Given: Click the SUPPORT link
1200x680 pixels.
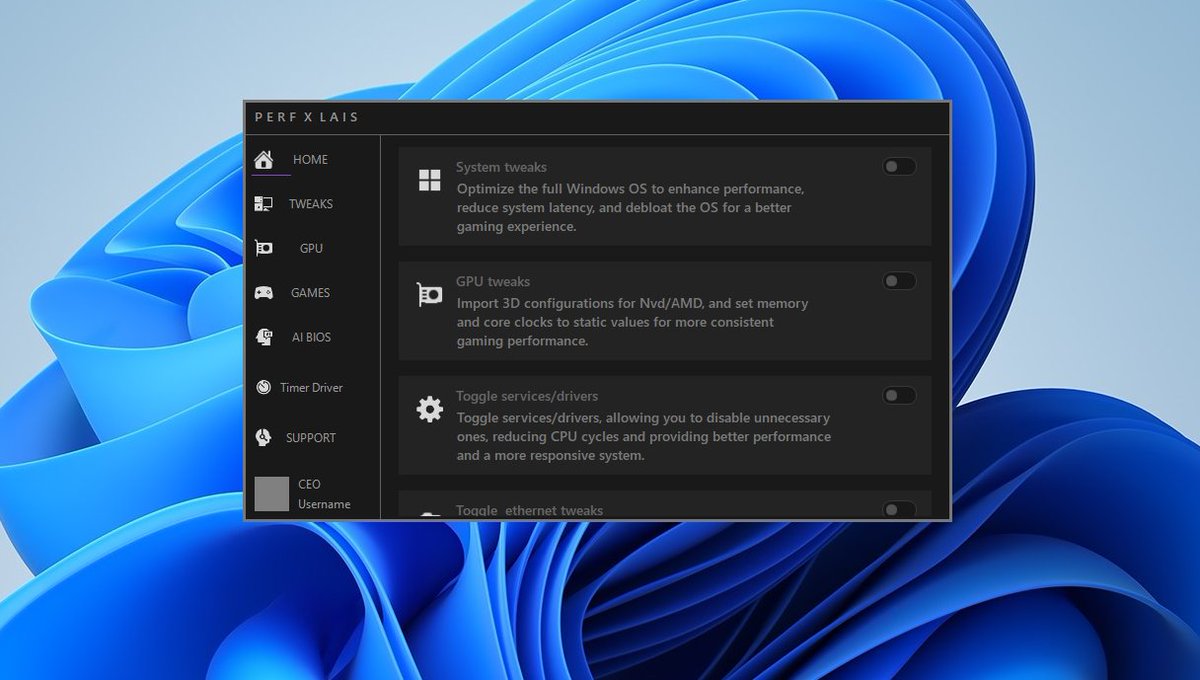Looking at the screenshot, I should pyautogui.click(x=312, y=437).
